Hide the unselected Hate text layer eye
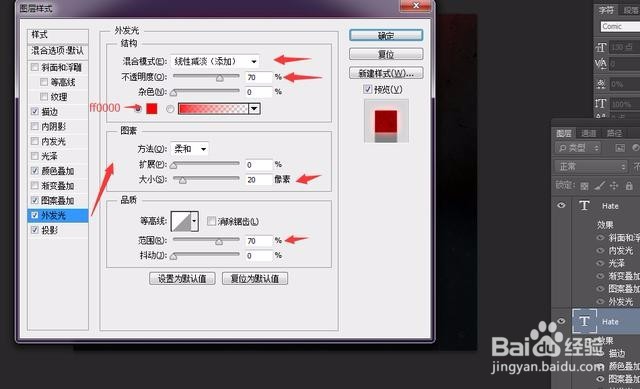Image resolution: width=640 pixels, height=389 pixels. click(561, 205)
